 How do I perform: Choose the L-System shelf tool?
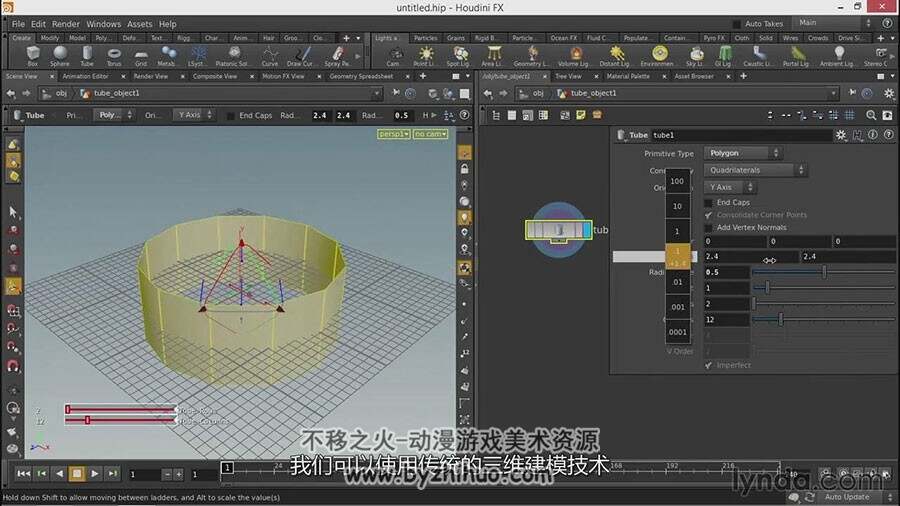198,56
